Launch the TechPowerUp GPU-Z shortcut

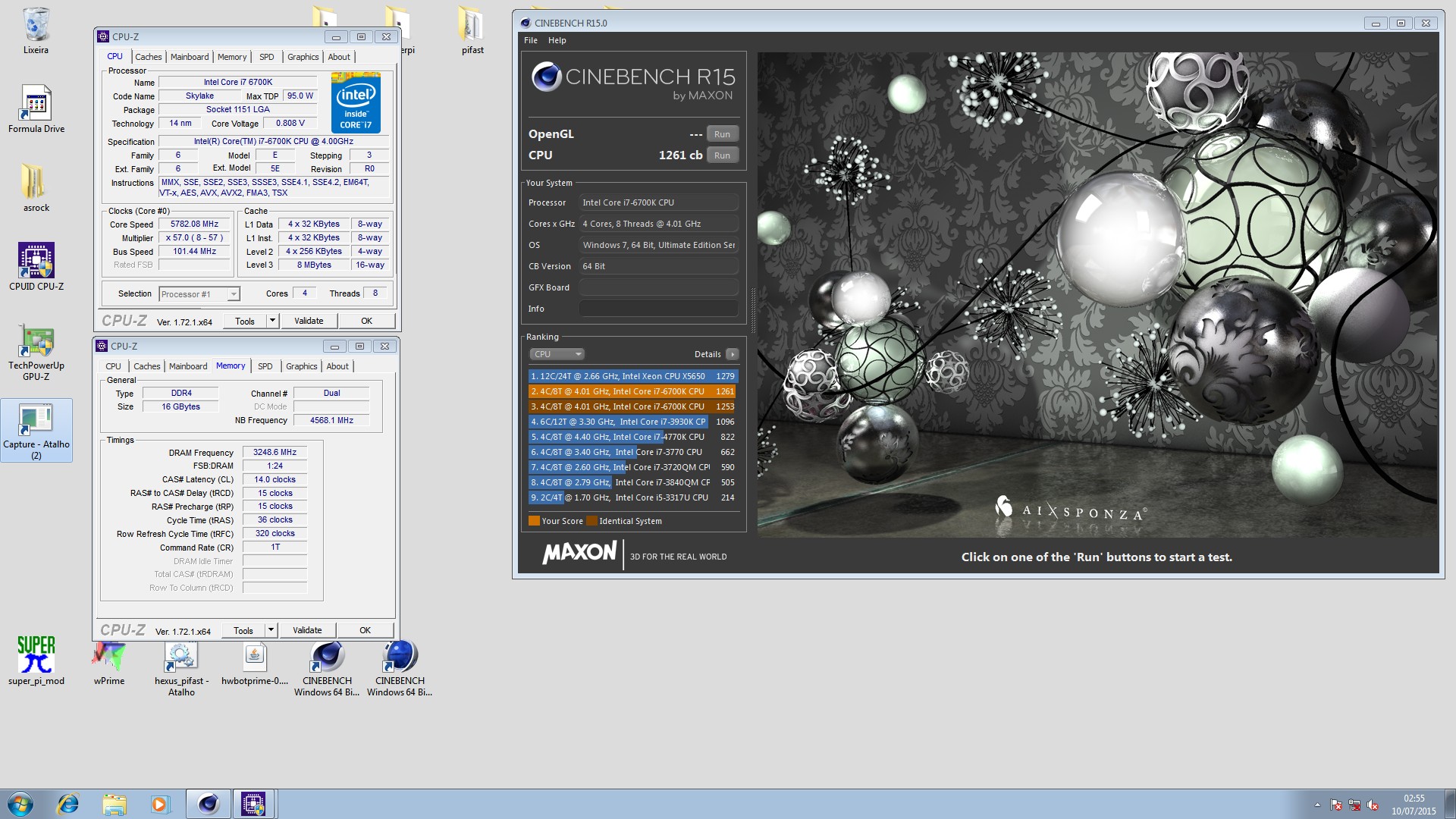pos(36,352)
